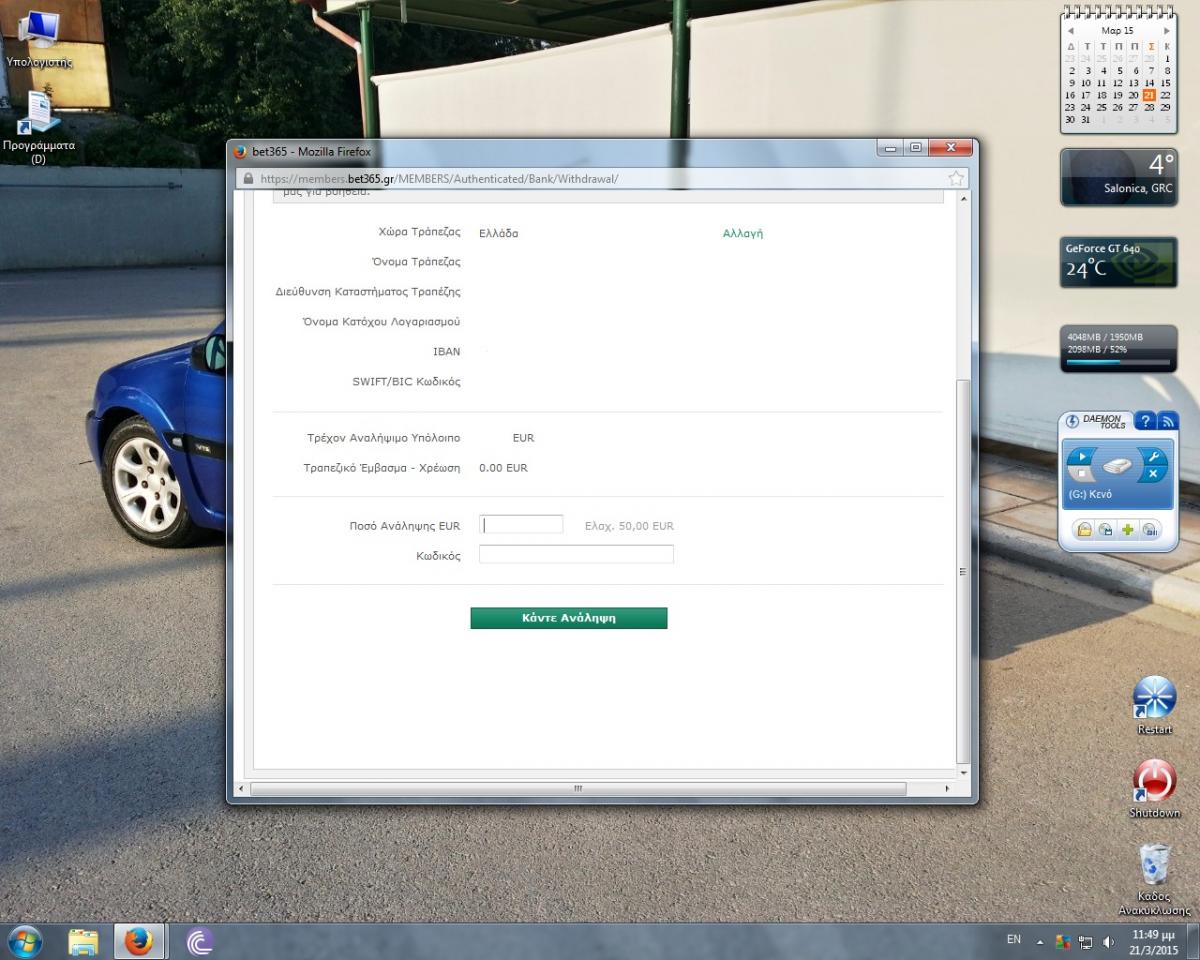Click the volume speaker tray icon
This screenshot has height=960, width=1200.
1108,942
